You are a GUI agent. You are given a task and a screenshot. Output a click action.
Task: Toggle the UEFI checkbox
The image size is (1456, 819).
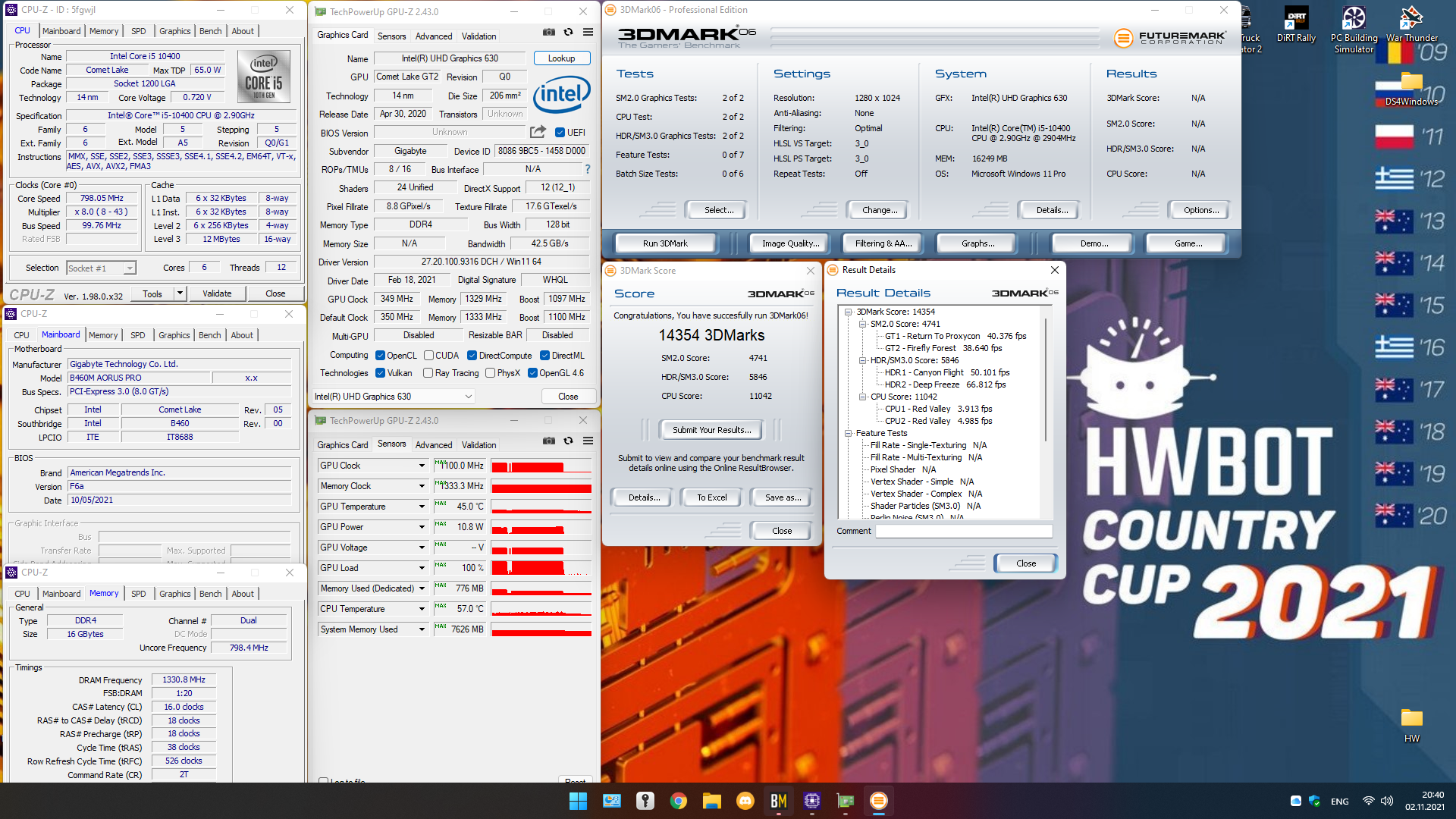coord(560,133)
